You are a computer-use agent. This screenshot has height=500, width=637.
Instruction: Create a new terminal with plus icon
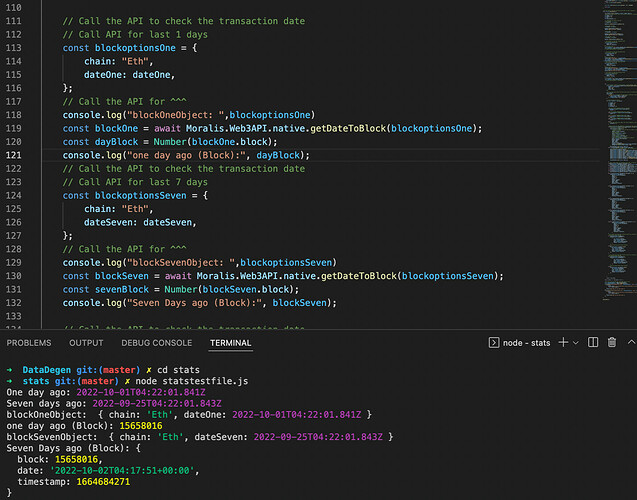click(x=563, y=342)
